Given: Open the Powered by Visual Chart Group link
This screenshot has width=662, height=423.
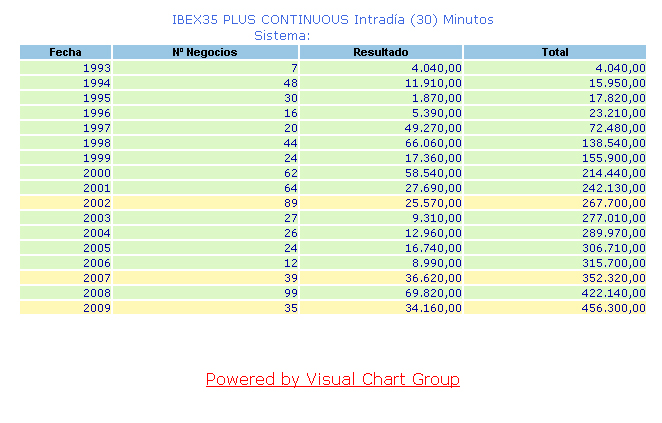Looking at the screenshot, I should (332, 380).
